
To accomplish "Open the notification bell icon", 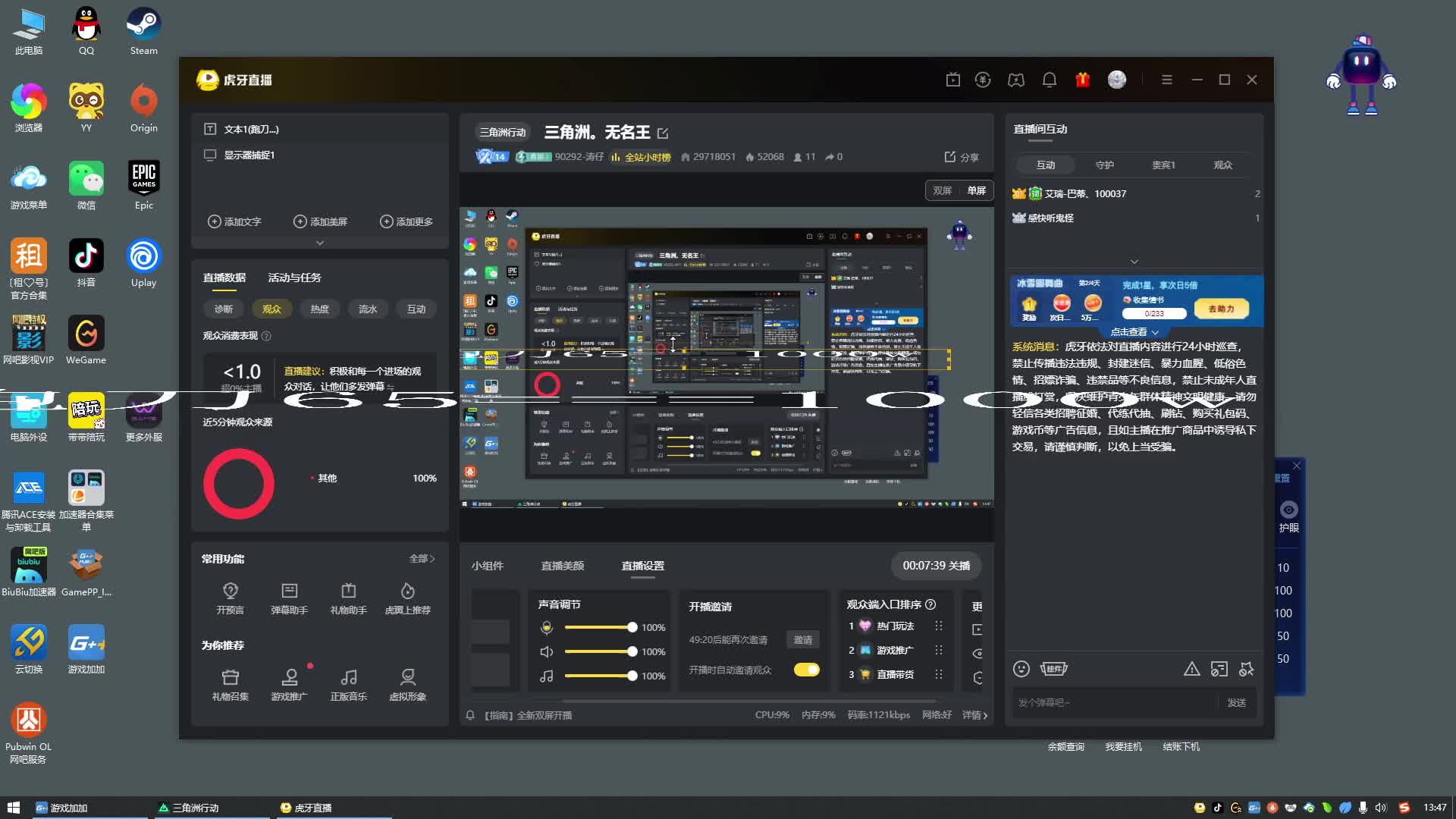I will (1050, 80).
